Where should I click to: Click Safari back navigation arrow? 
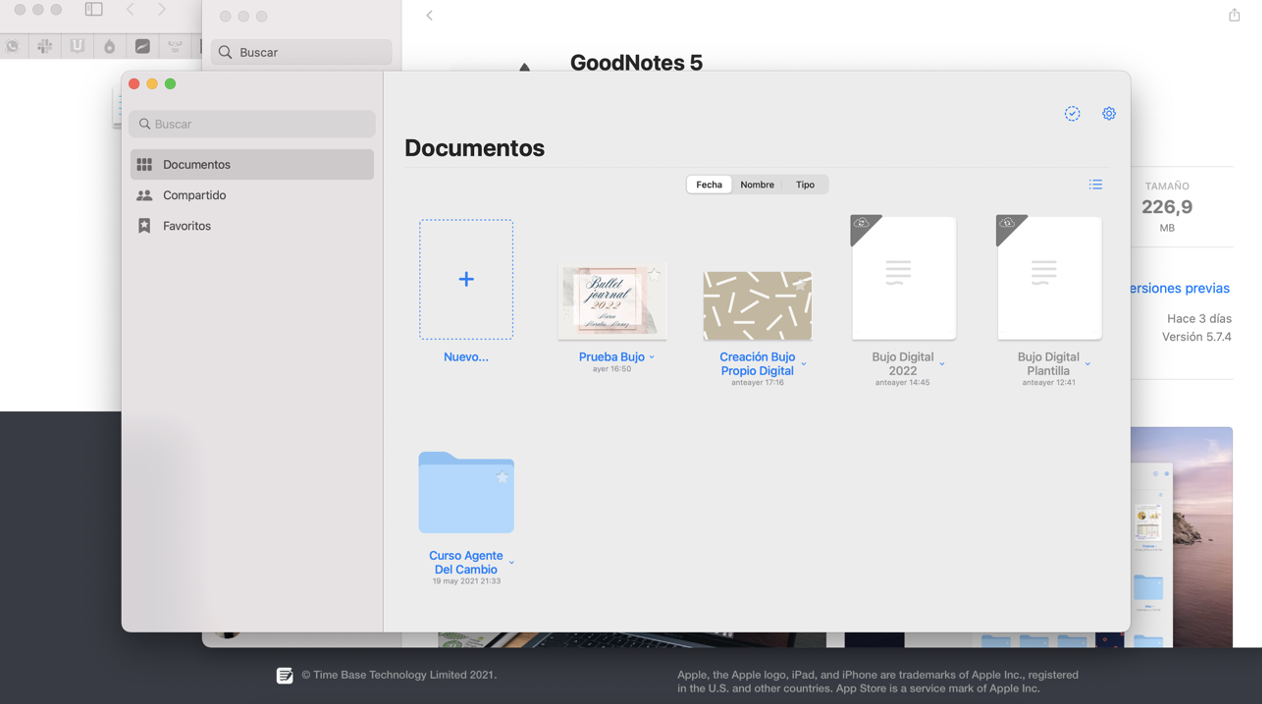[x=130, y=9]
